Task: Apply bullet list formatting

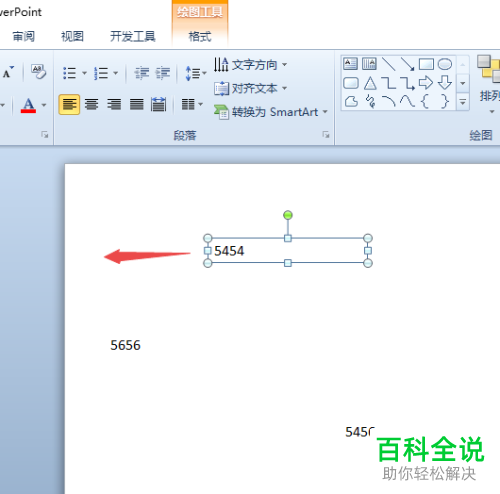Action: pos(70,73)
